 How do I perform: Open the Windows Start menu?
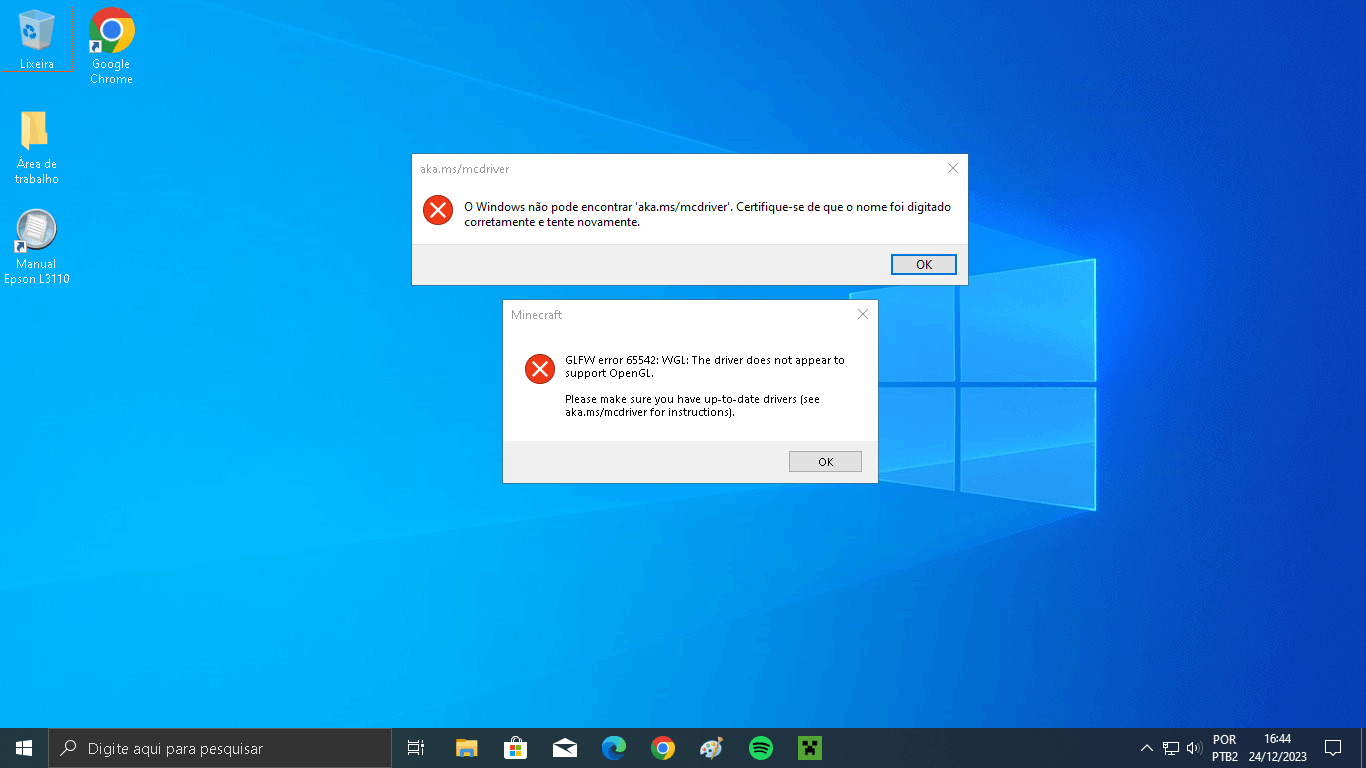[x=24, y=748]
